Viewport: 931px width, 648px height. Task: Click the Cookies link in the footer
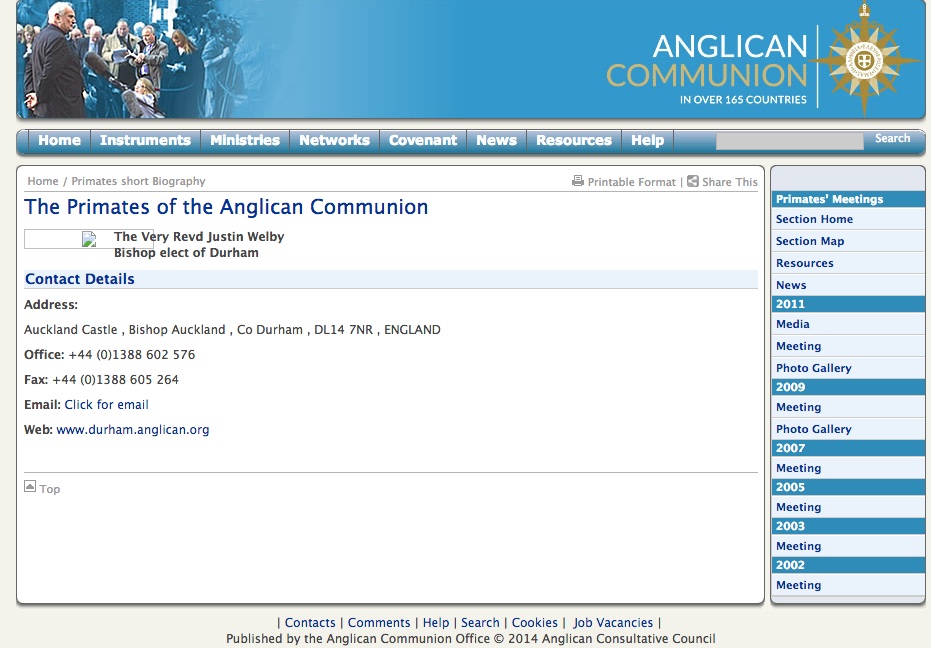(534, 622)
